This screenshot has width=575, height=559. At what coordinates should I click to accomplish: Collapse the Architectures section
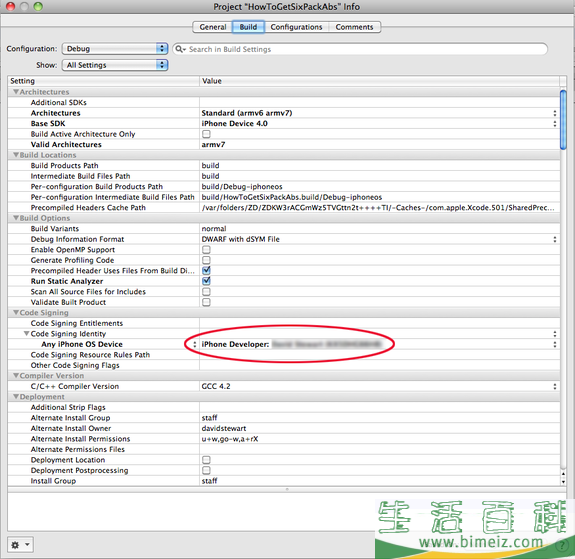[16, 92]
